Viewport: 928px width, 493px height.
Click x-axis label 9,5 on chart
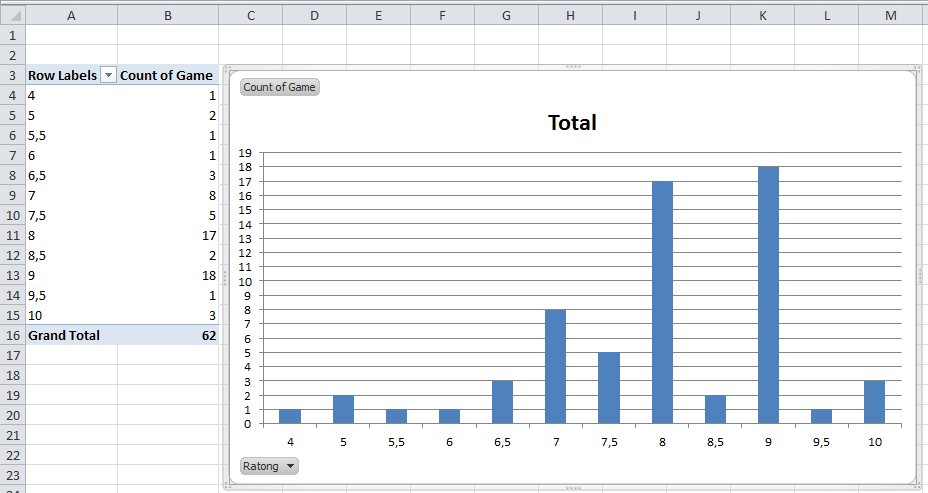point(821,442)
